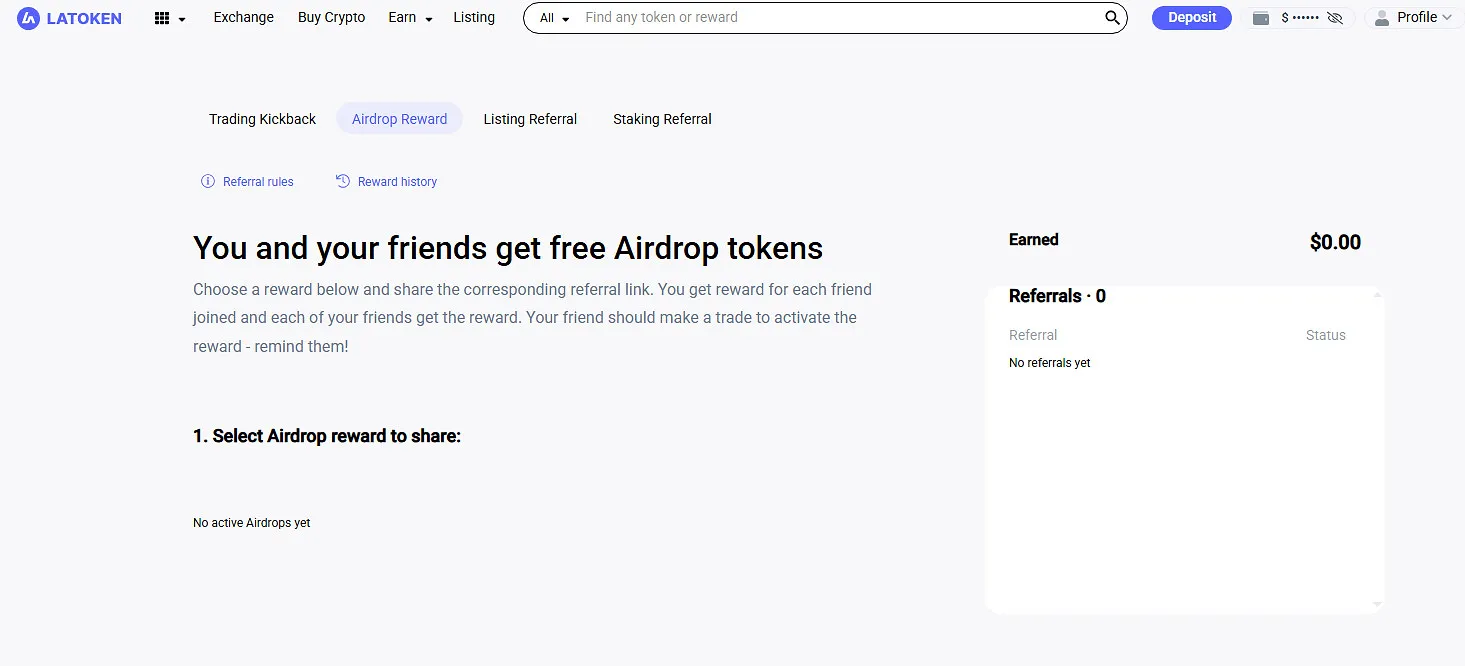
Task: Click the Reward history clock icon
Action: click(343, 181)
